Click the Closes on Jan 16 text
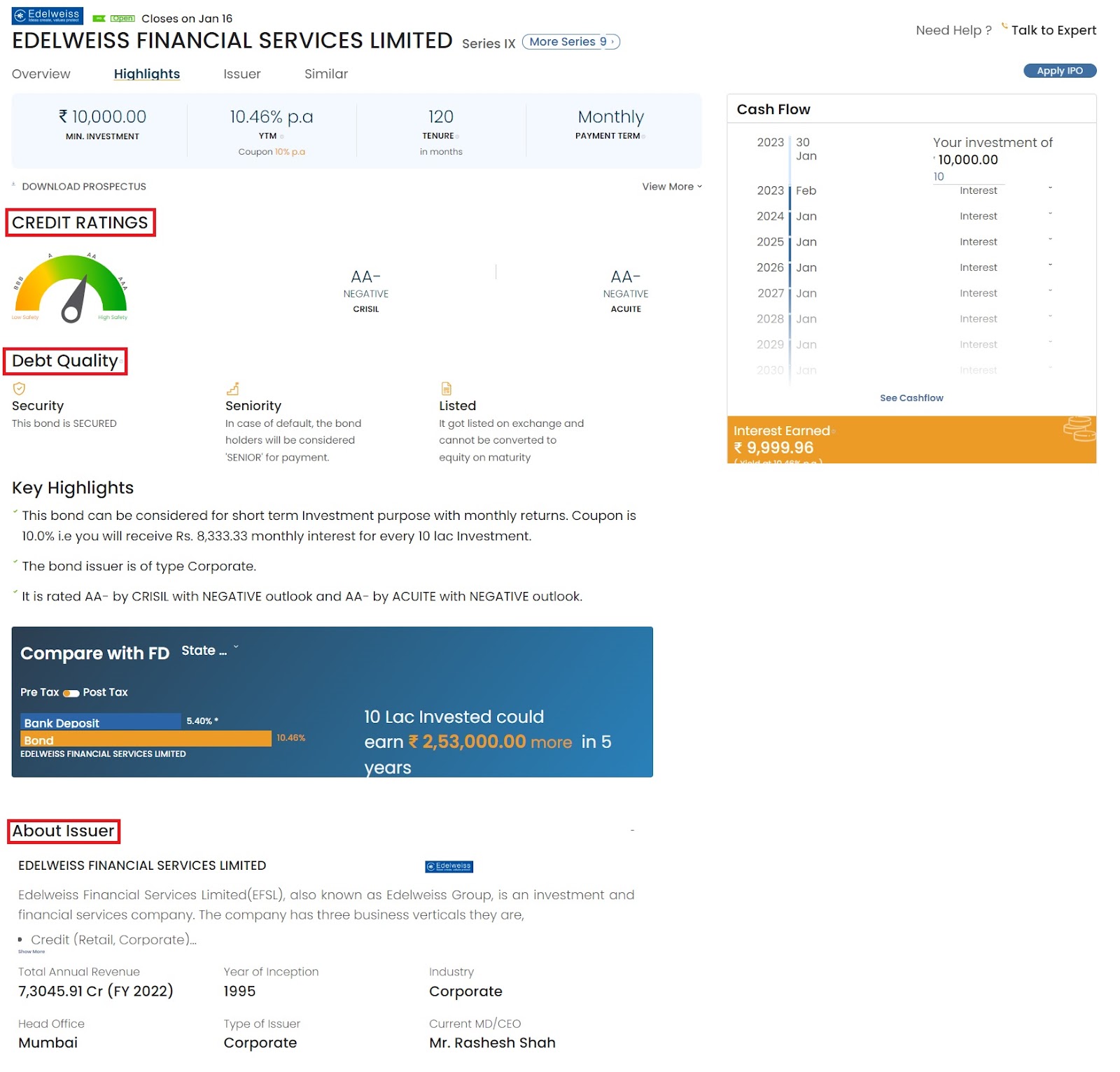The height and width of the screenshot is (1072, 1120). pyautogui.click(x=187, y=19)
